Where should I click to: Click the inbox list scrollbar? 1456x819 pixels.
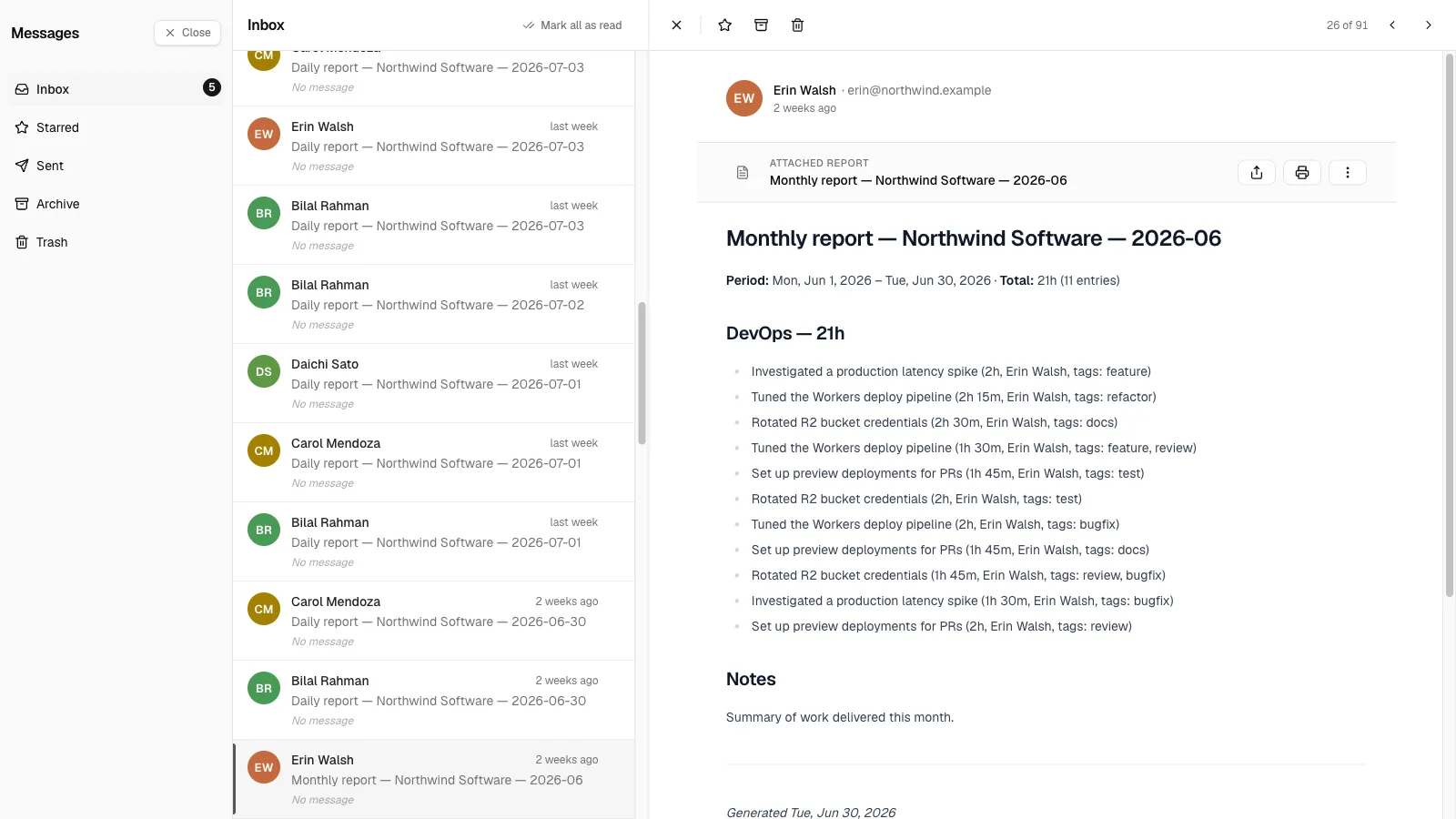coord(642,373)
